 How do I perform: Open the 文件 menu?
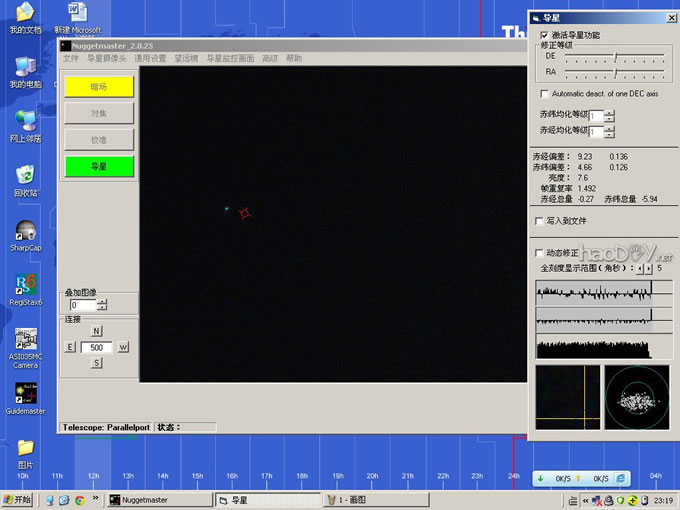point(70,59)
